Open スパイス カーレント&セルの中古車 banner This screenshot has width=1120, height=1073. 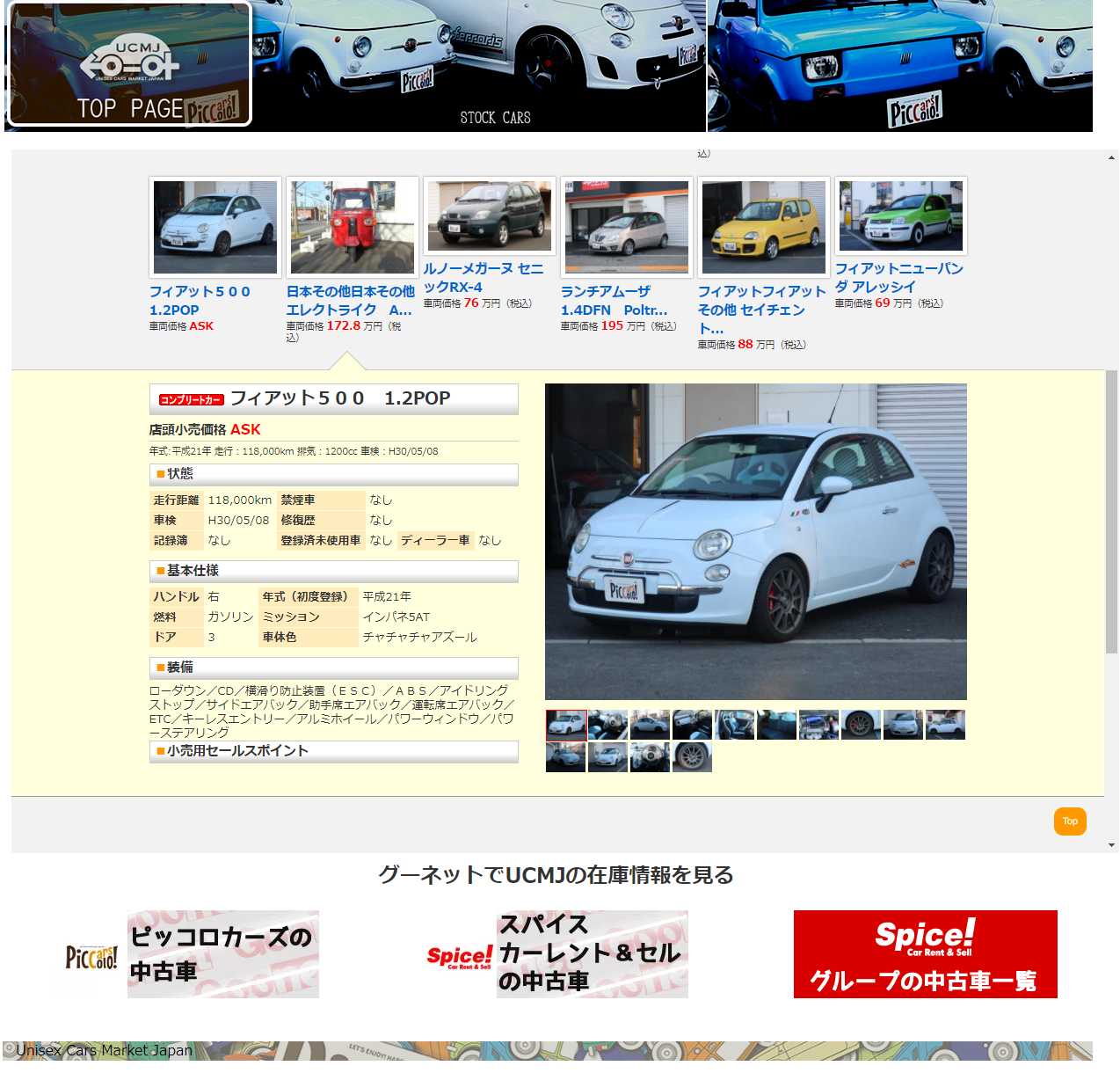(x=593, y=954)
